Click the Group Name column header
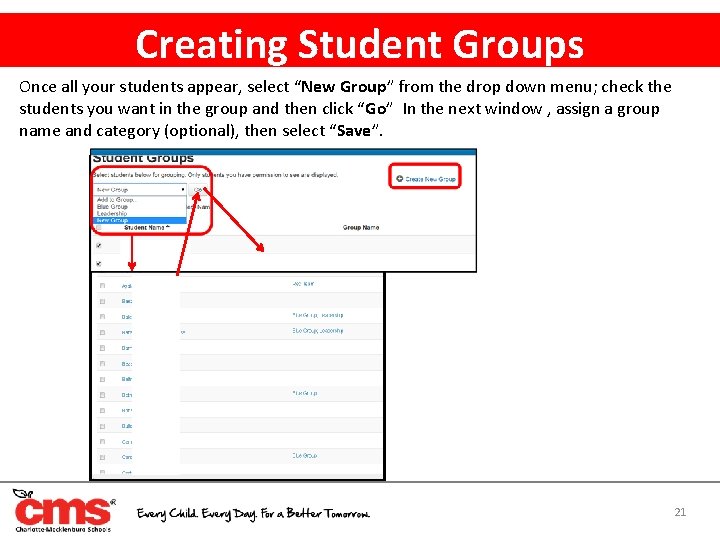The width and height of the screenshot is (720, 540). click(x=361, y=227)
